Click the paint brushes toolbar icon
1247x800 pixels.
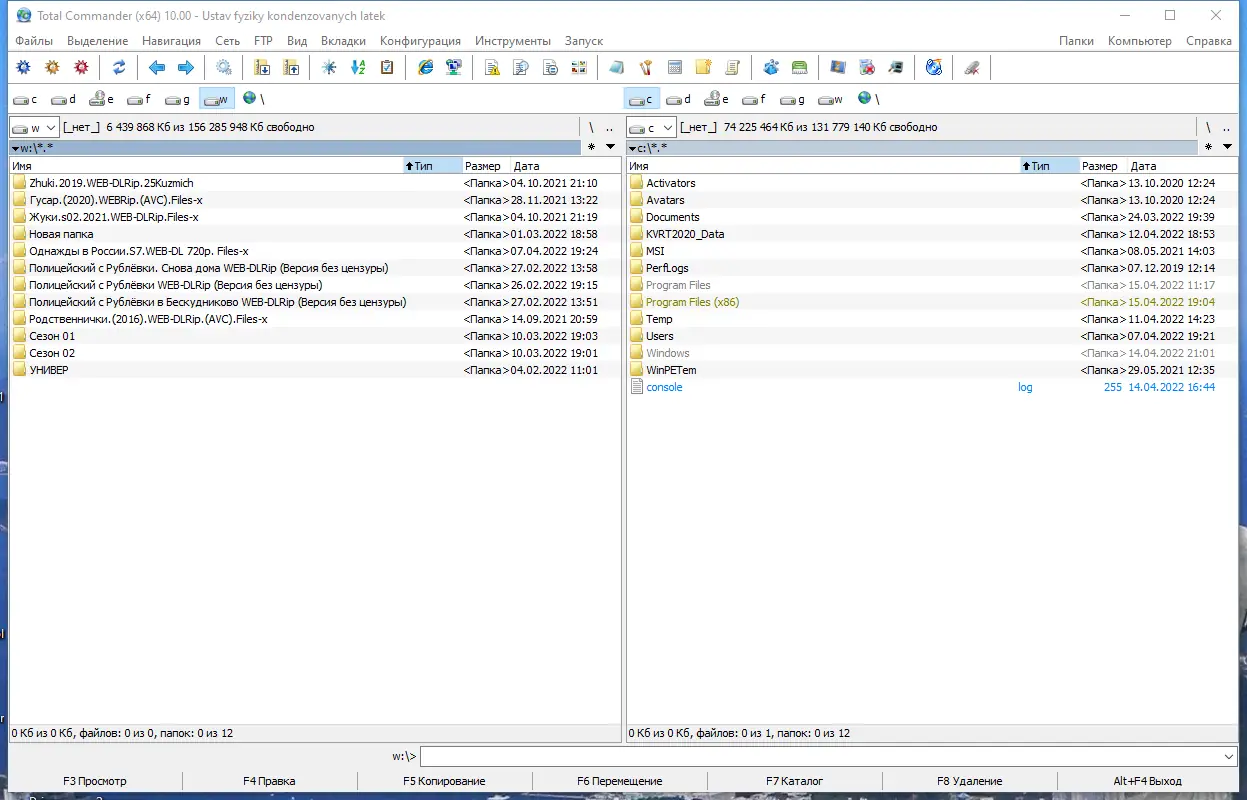tap(646, 67)
